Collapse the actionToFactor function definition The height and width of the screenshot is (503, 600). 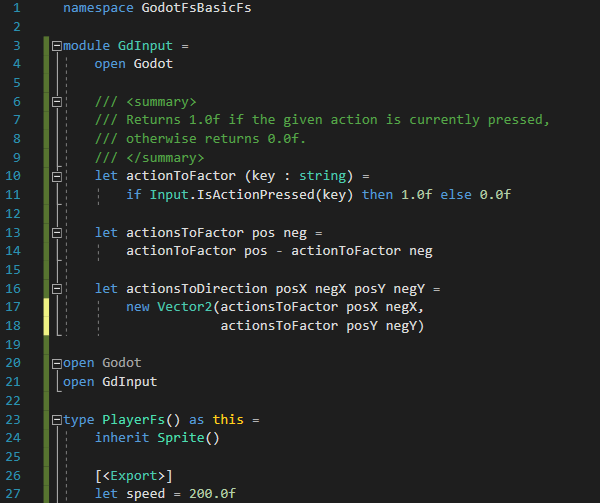56,176
